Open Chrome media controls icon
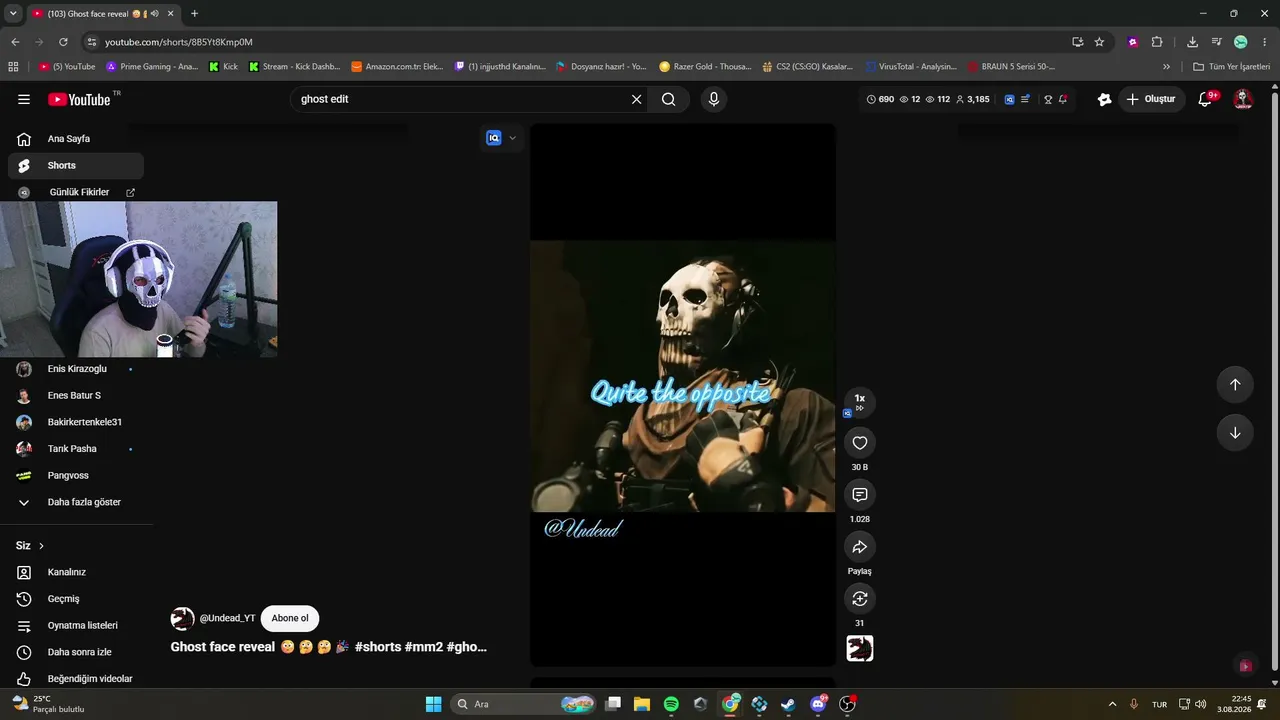Image resolution: width=1280 pixels, height=720 pixels. tap(1217, 42)
